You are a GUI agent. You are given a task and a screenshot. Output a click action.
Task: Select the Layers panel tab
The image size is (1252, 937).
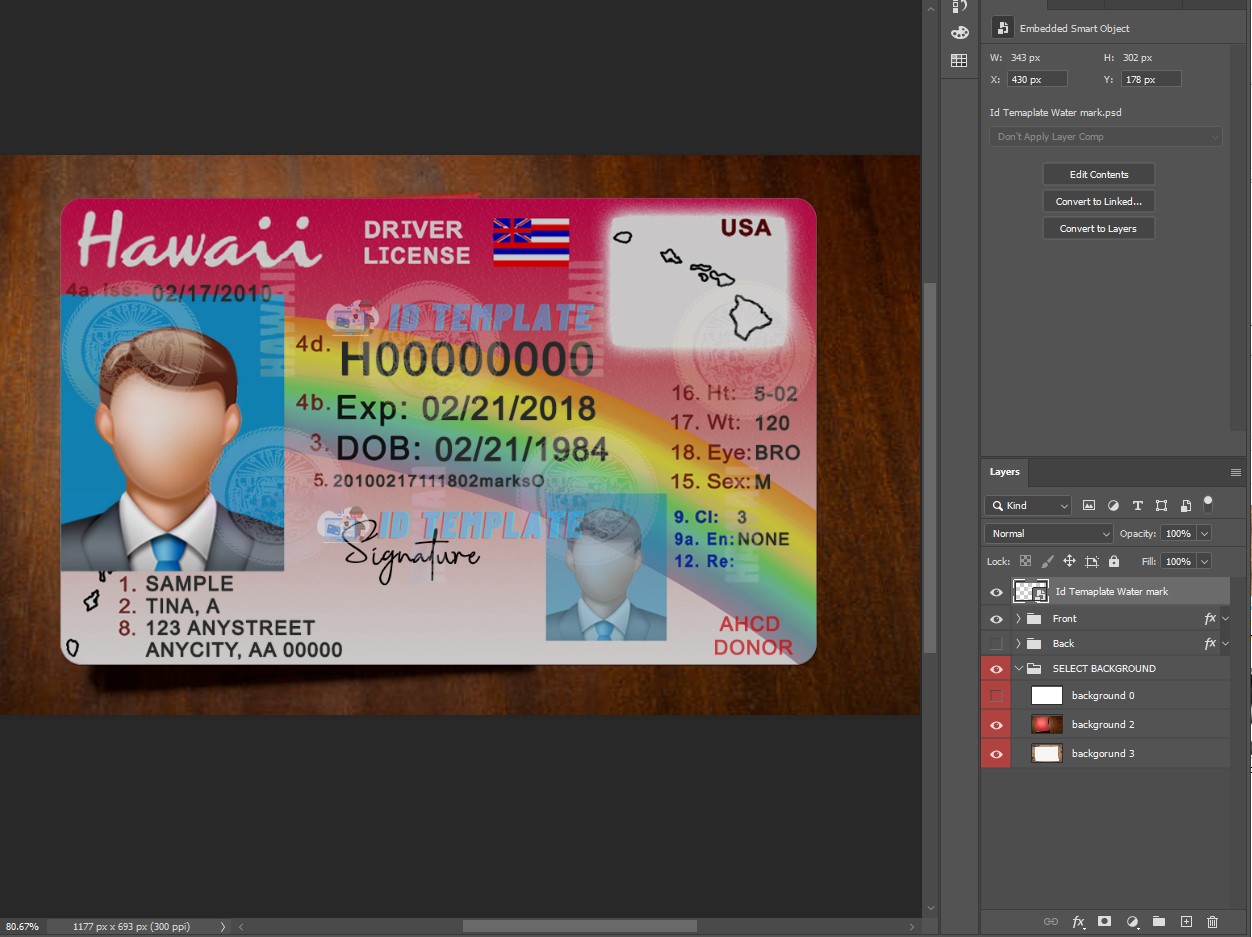[x=1005, y=472]
